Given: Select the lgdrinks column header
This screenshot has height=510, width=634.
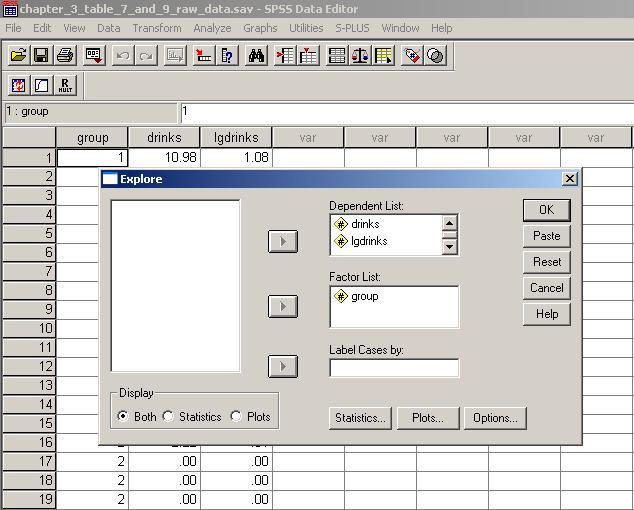Looking at the screenshot, I should coord(236,138).
